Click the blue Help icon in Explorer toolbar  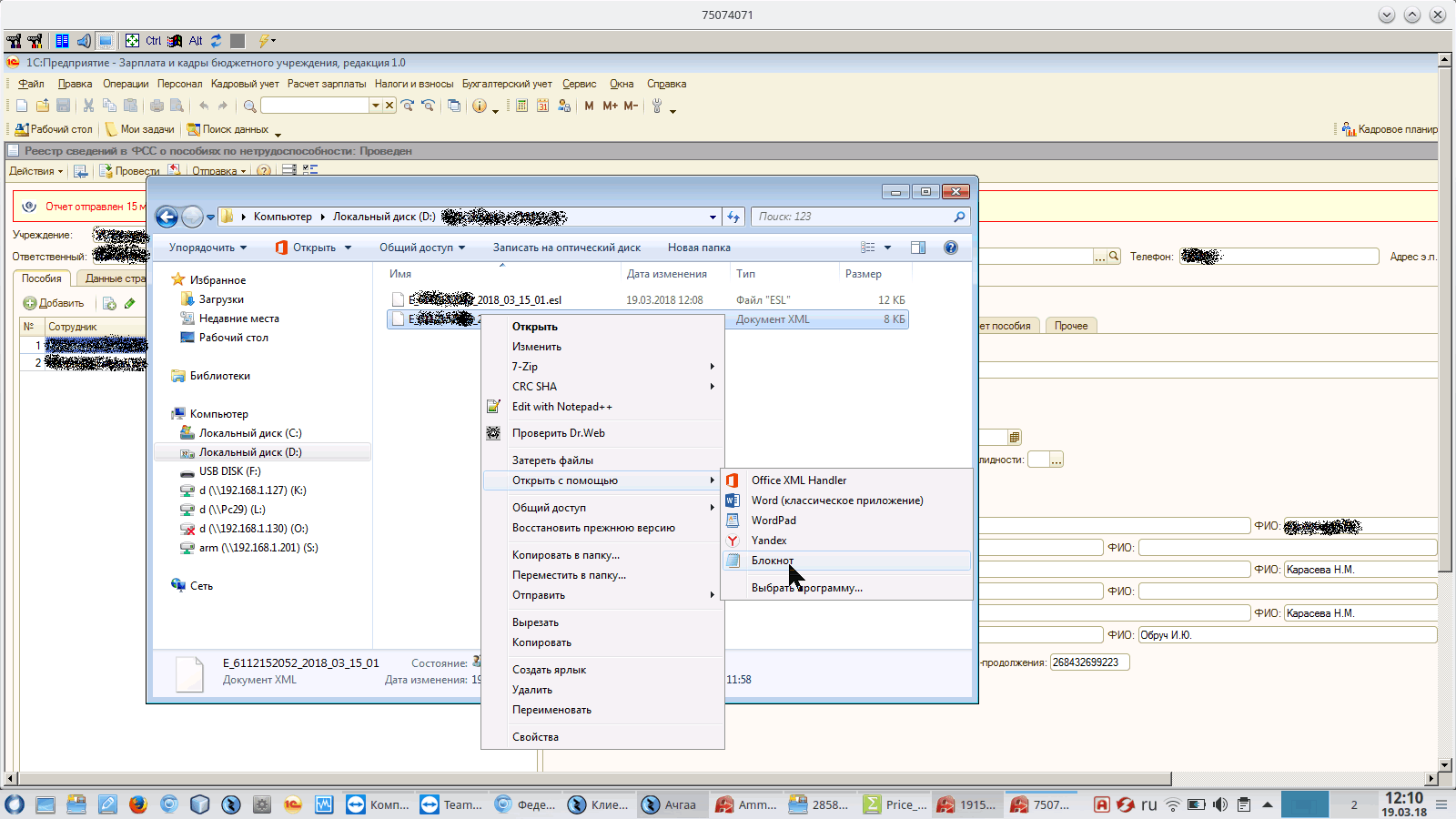951,248
